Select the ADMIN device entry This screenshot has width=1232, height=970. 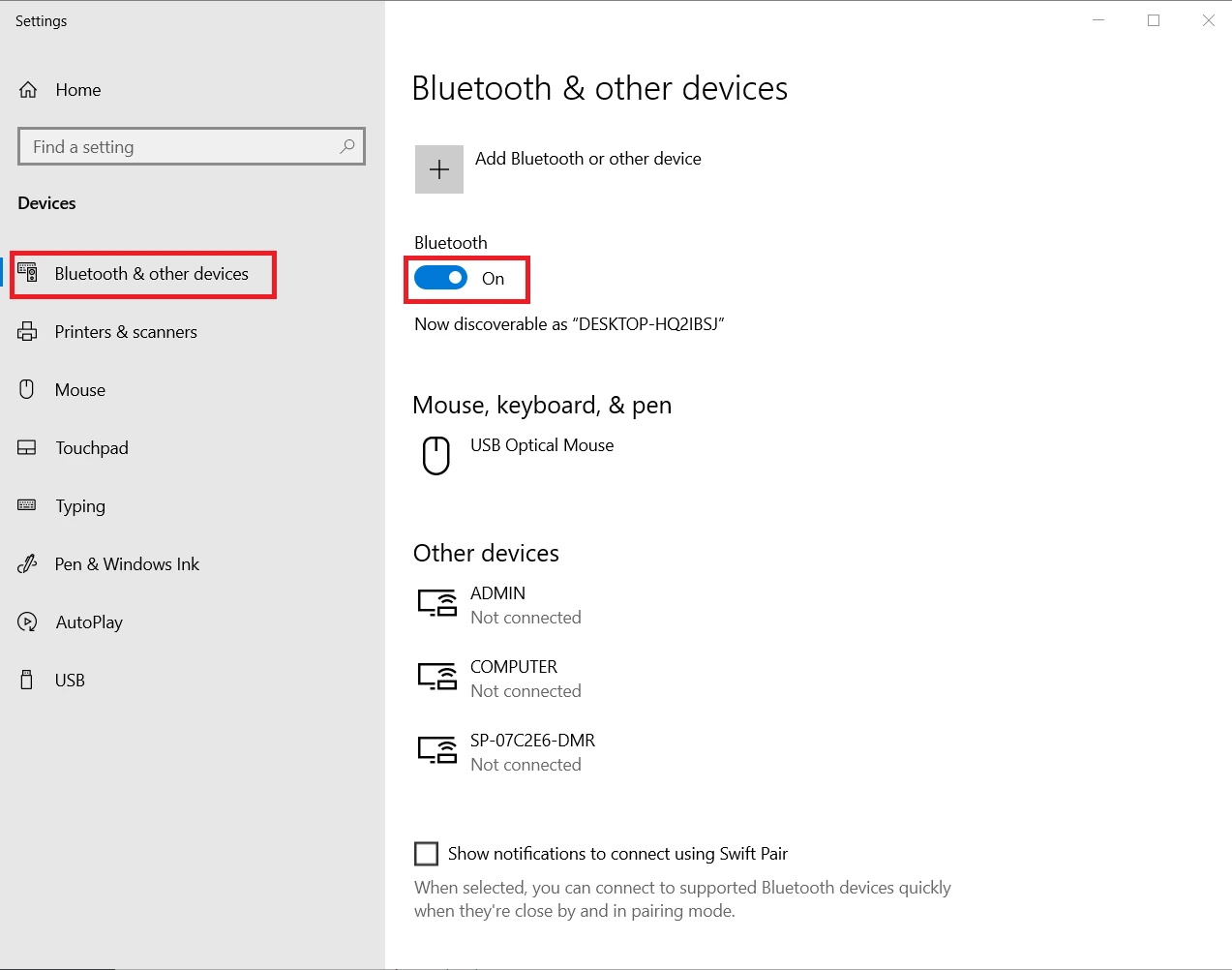[x=498, y=604]
